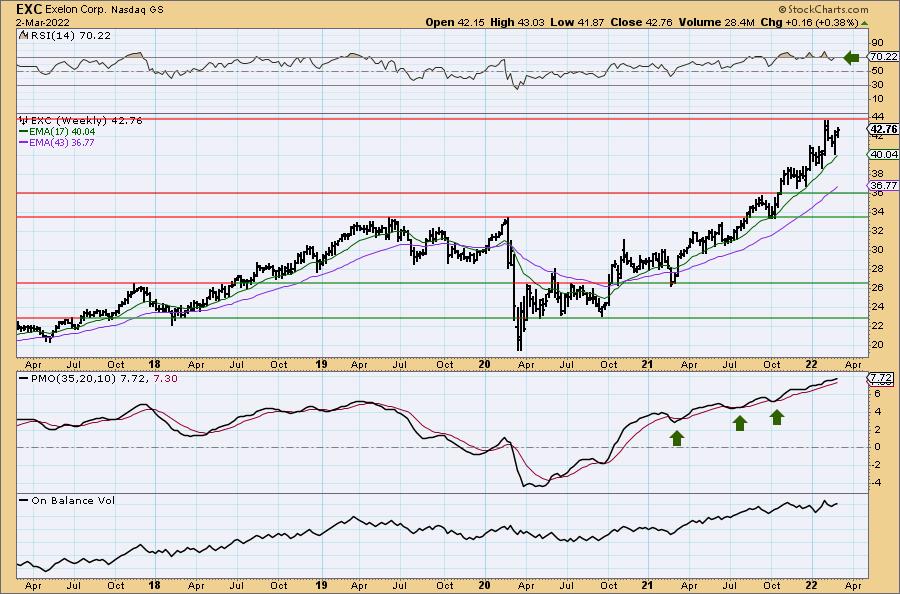Click the 'EMA(43) 36.77' legend text
The height and width of the screenshot is (594, 900).
(61, 142)
